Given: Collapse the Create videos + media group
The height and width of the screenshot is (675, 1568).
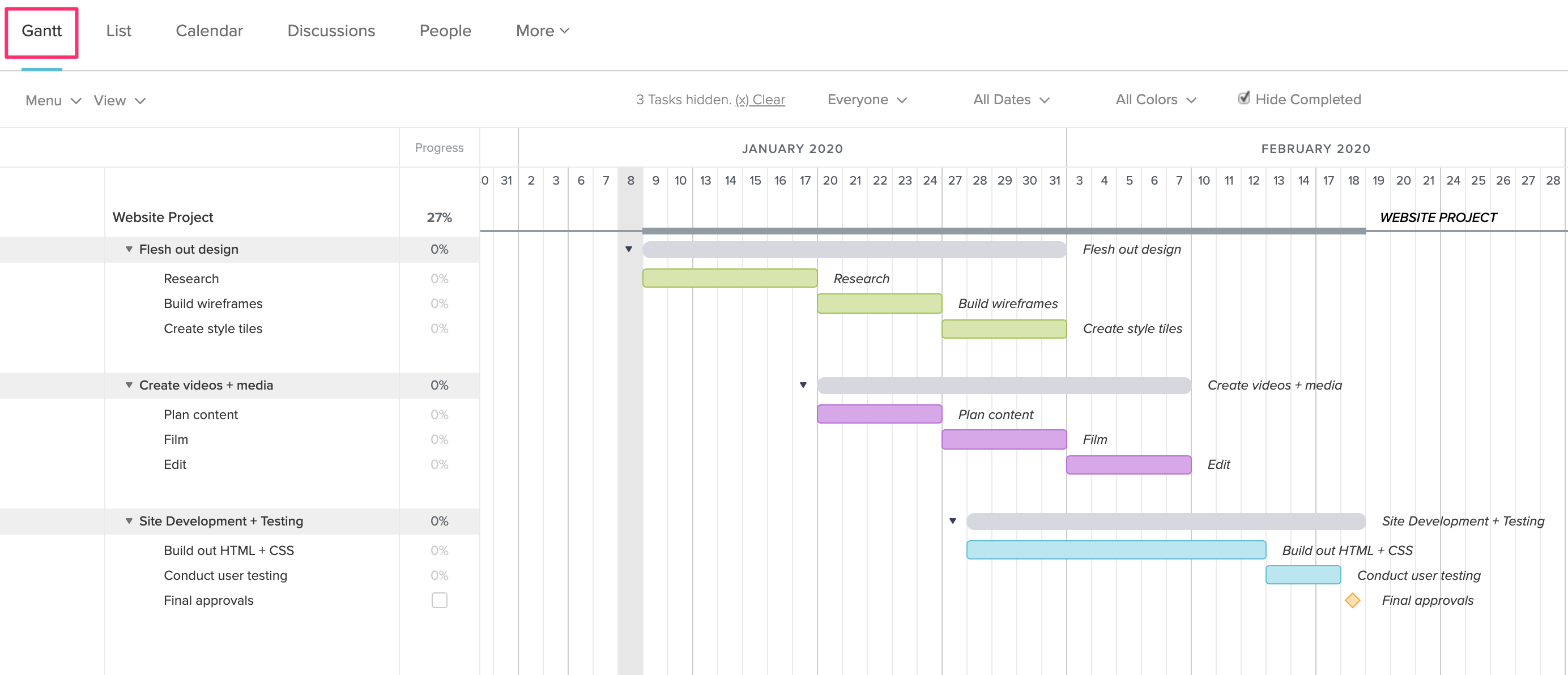Looking at the screenshot, I should (129, 385).
